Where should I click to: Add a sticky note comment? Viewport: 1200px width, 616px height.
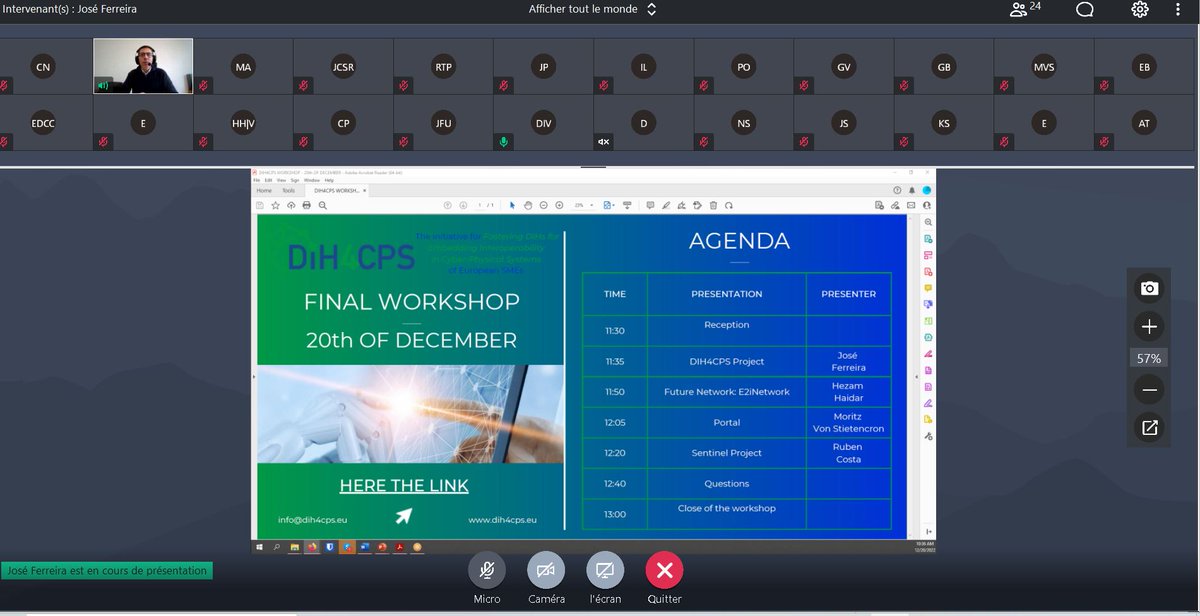coord(650,204)
